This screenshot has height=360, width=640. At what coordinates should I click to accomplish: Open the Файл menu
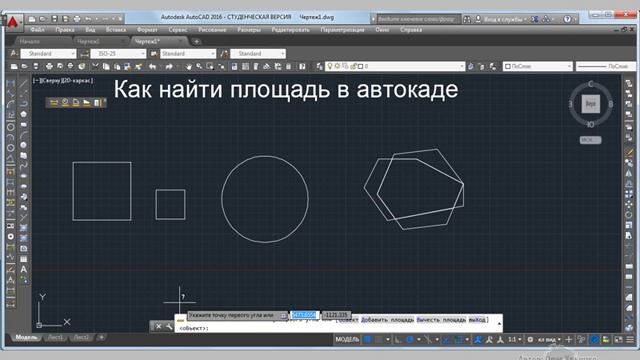[38, 30]
